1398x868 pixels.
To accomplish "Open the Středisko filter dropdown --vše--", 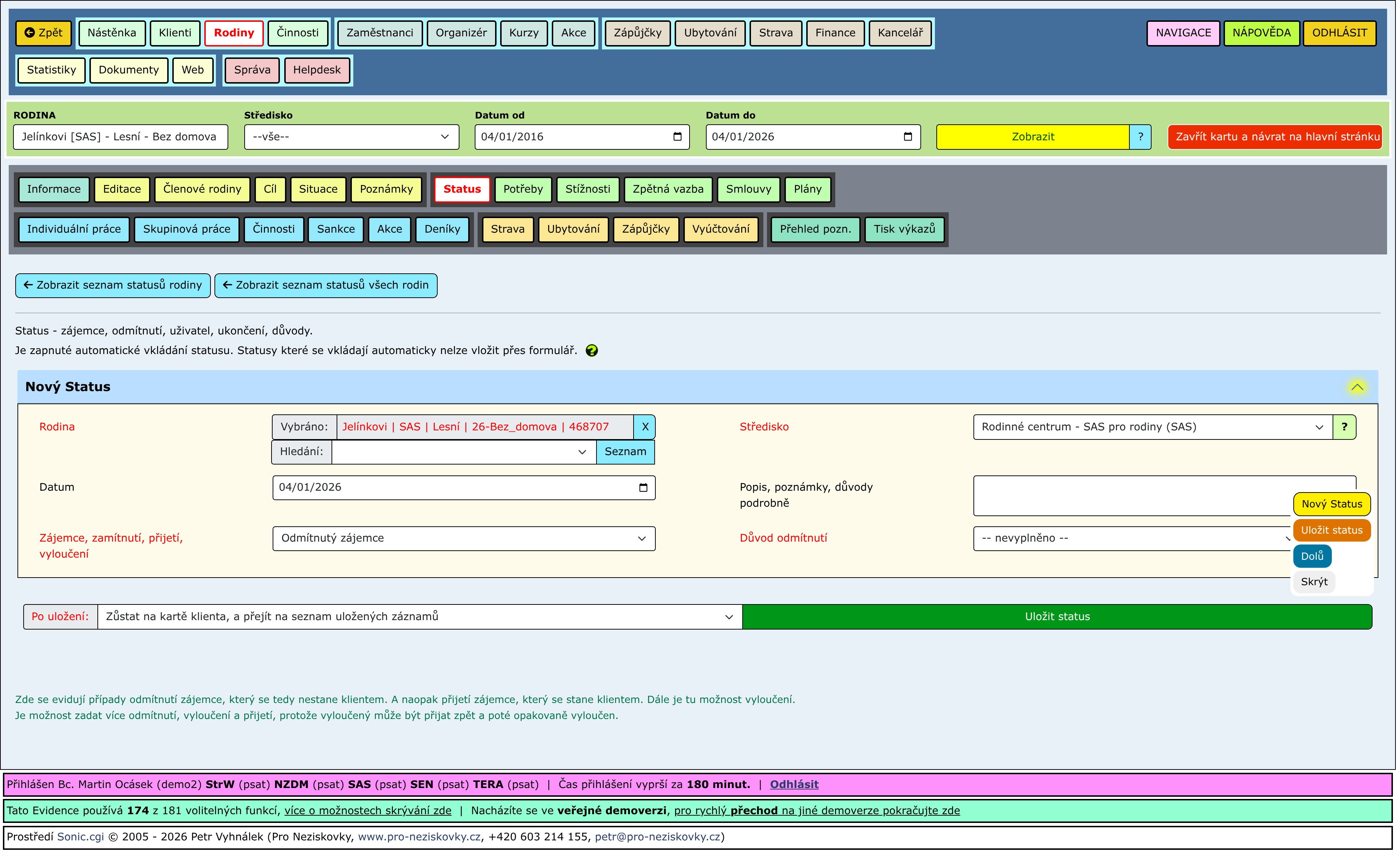I will coord(351,137).
